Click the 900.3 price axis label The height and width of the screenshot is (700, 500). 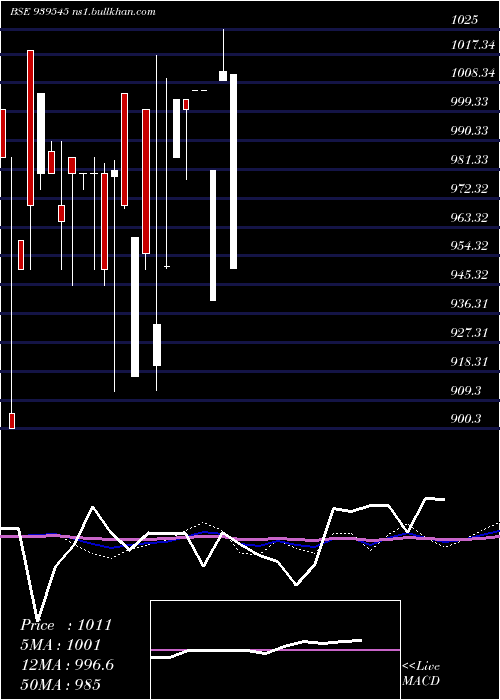click(466, 419)
